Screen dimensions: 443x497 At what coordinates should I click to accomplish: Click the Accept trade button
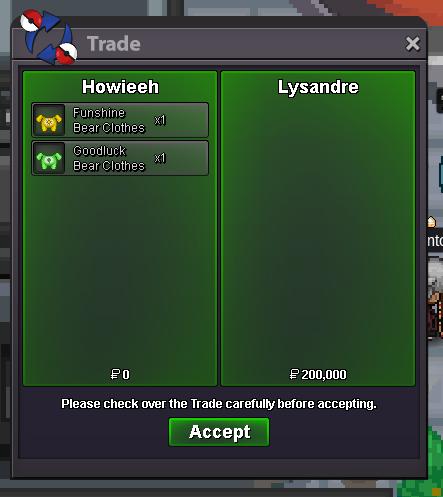pyautogui.click(x=219, y=432)
